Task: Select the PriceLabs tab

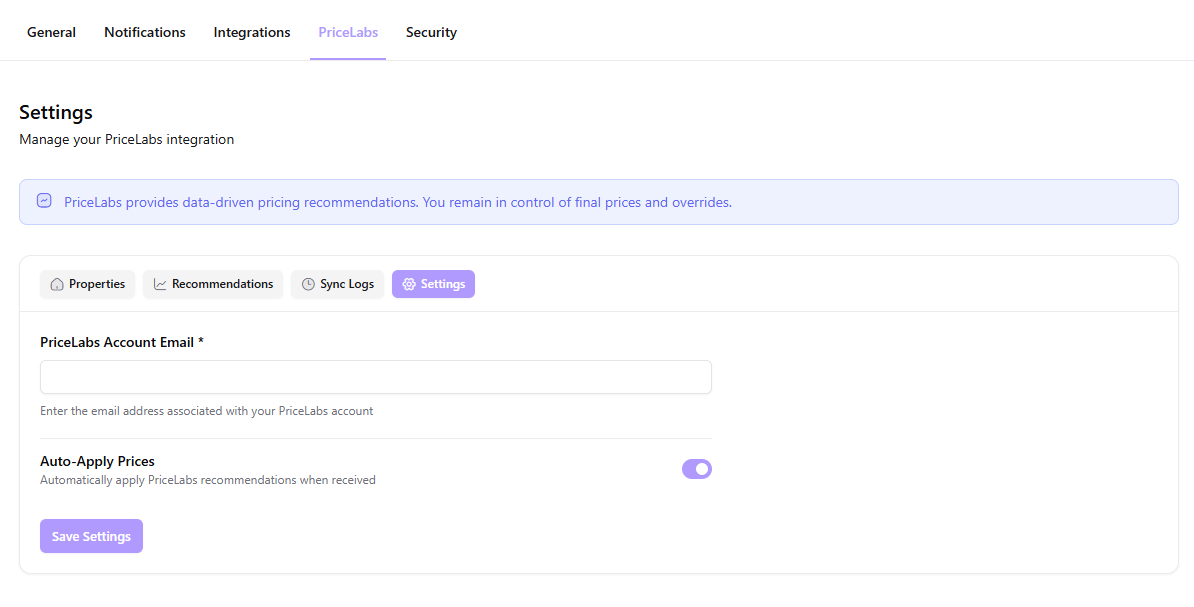Action: [348, 32]
